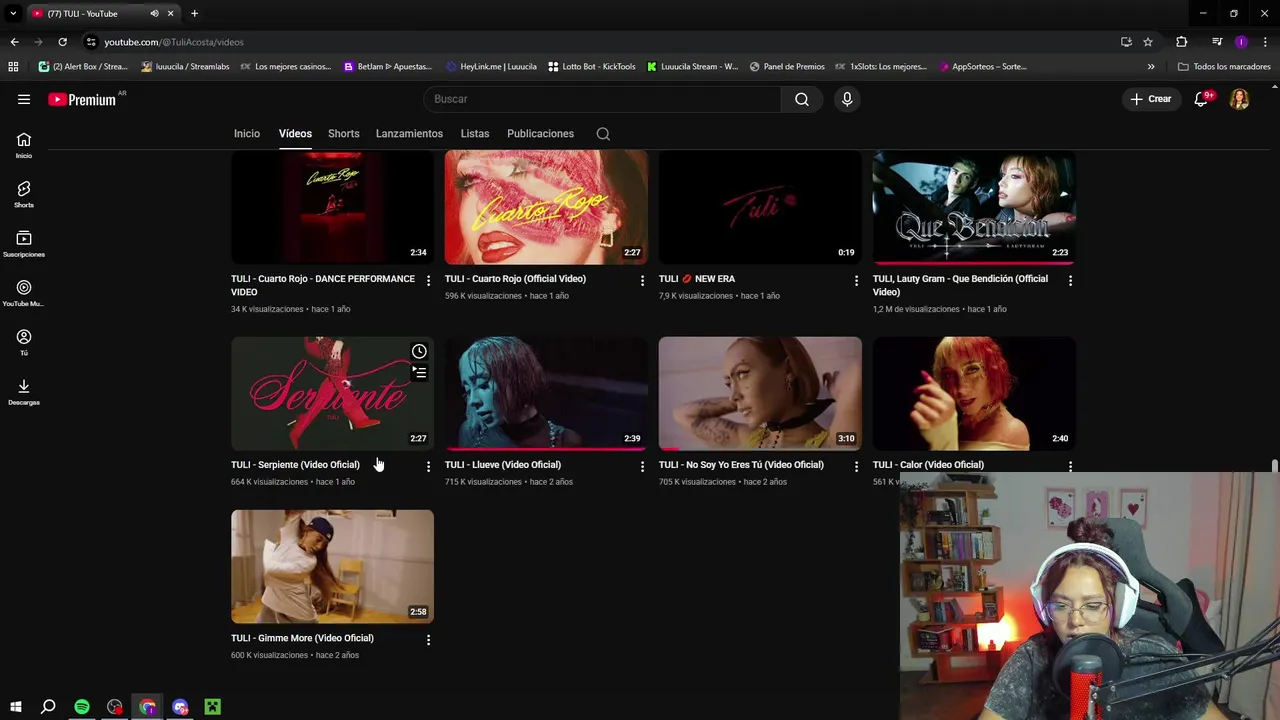Select the Videos channel tab
The width and height of the screenshot is (1280, 720).
(295, 134)
